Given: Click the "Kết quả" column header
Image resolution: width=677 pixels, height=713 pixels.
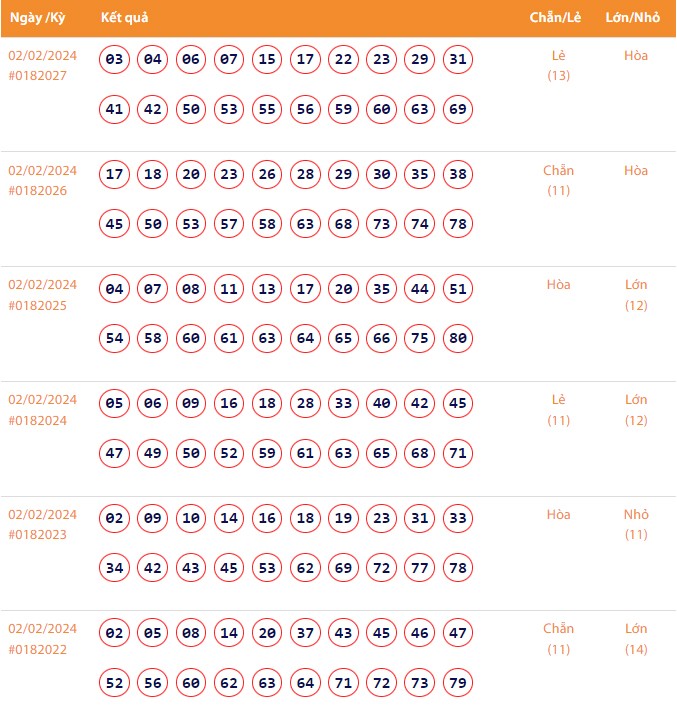Looking at the screenshot, I should tap(125, 18).
